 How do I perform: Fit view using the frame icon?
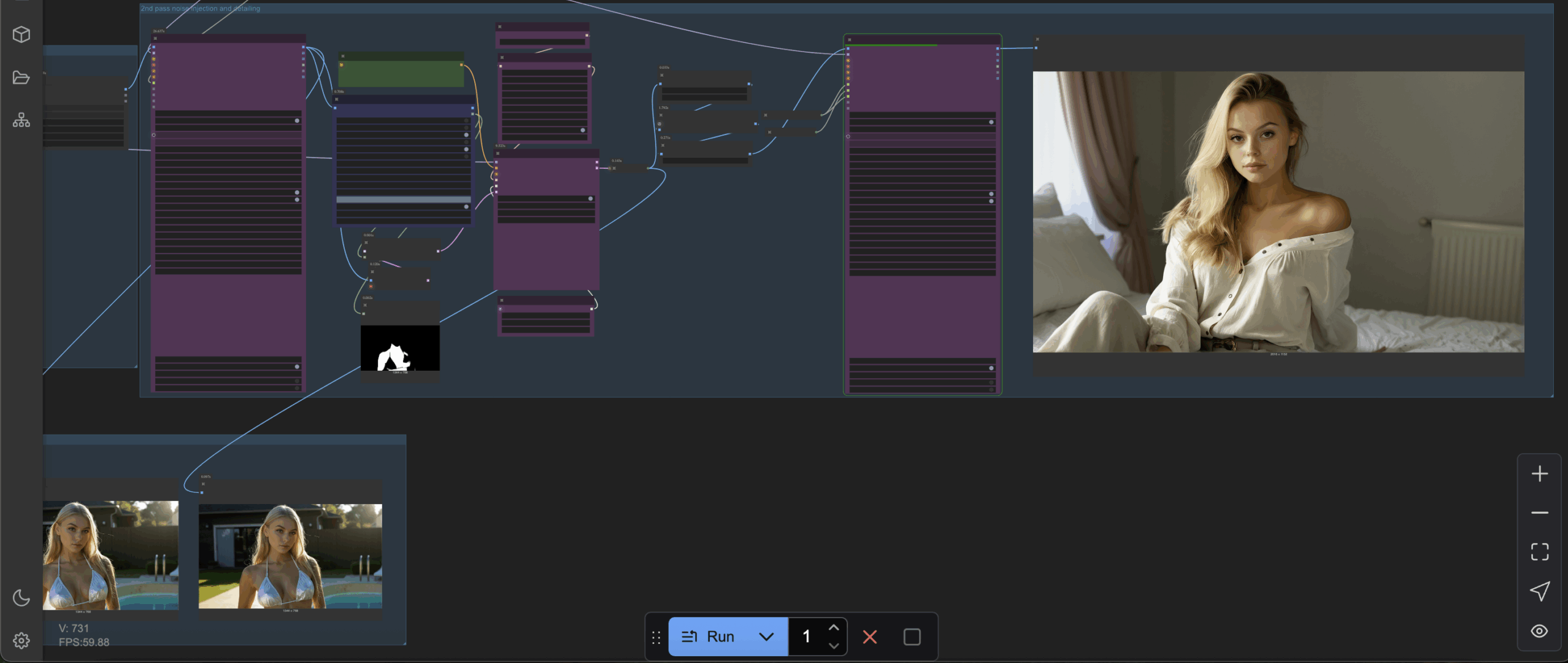point(1539,551)
